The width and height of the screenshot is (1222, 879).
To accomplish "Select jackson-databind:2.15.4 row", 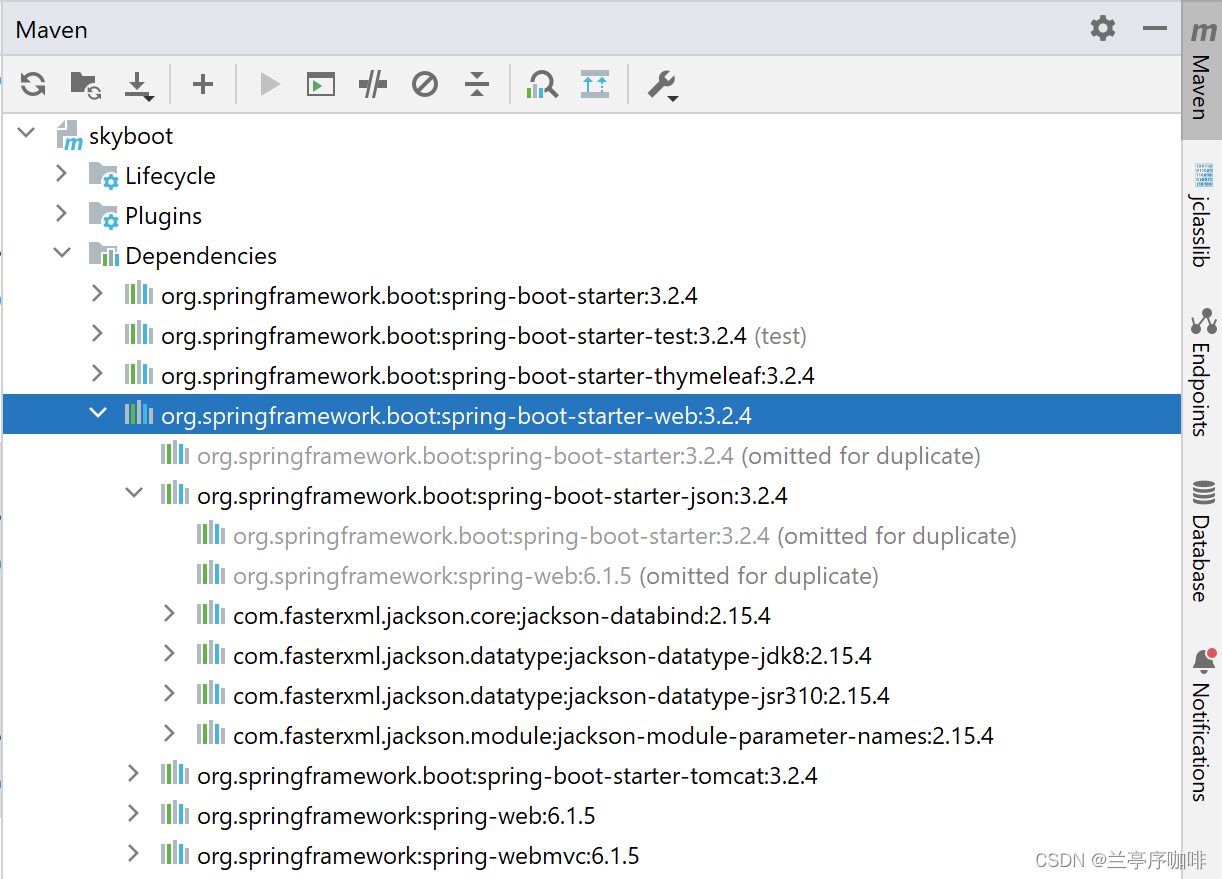I will coord(591,615).
